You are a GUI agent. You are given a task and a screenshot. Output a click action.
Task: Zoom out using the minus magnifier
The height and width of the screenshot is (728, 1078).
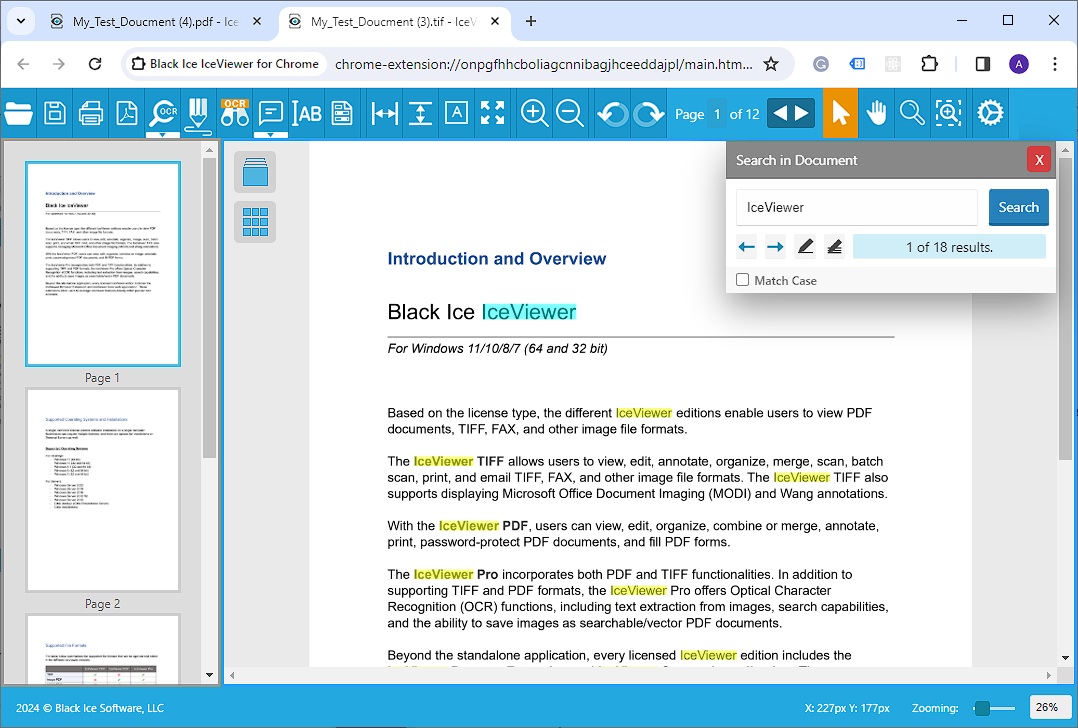pyautogui.click(x=570, y=113)
